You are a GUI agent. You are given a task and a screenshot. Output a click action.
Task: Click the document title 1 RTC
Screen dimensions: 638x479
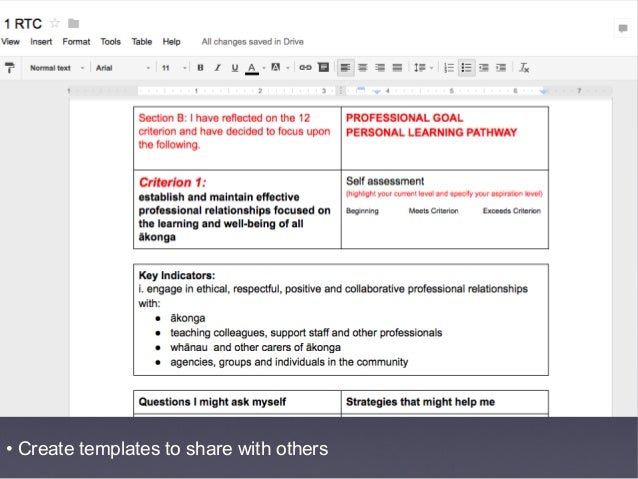pyautogui.click(x=23, y=24)
